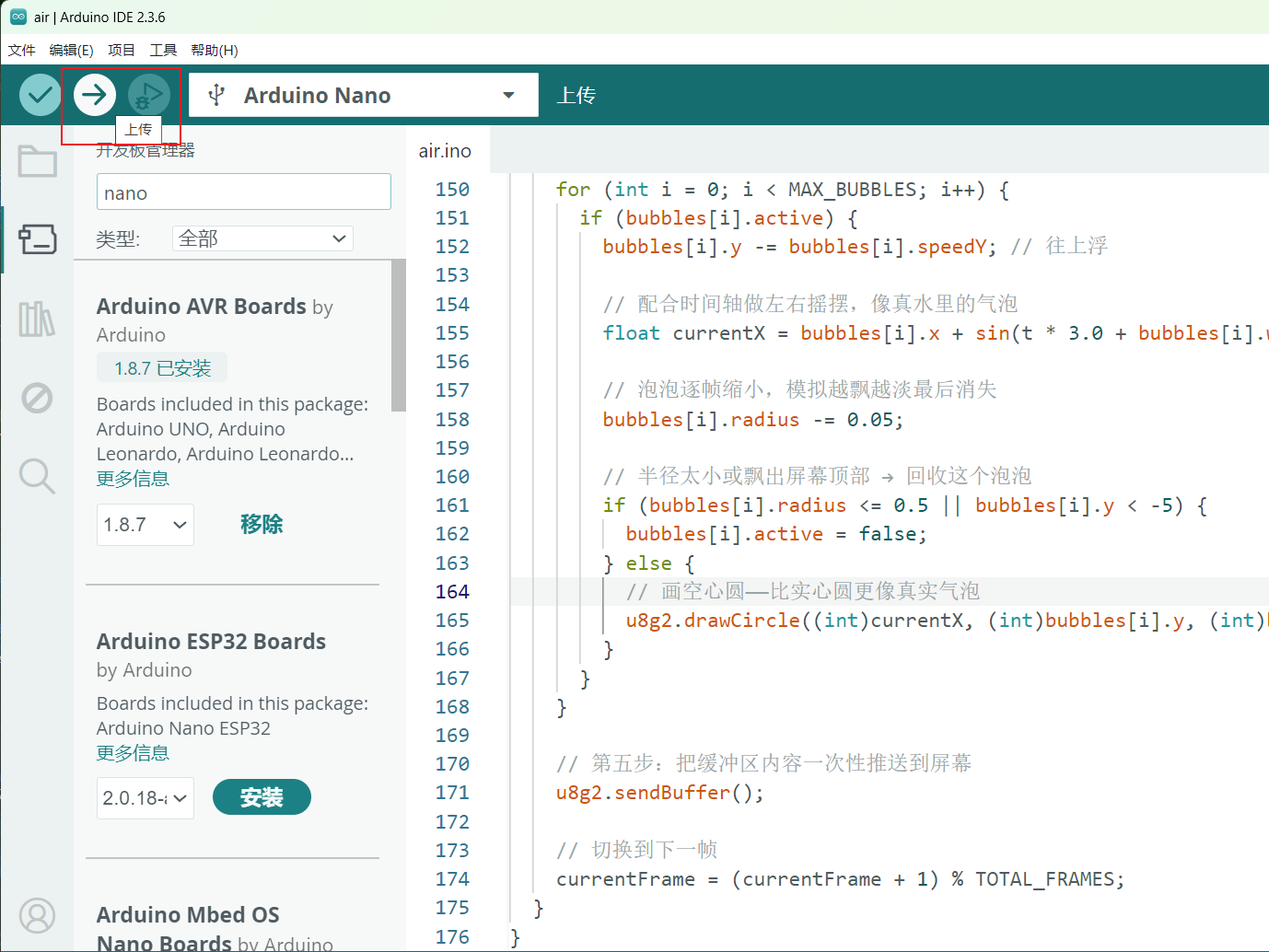1269x952 pixels.
Task: Open the Library Manager sidebar icon
Action: [37, 319]
